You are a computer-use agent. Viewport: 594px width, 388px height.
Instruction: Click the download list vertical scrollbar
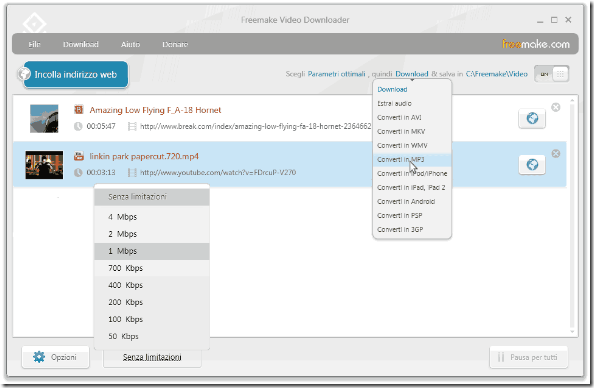[x=572, y=216]
